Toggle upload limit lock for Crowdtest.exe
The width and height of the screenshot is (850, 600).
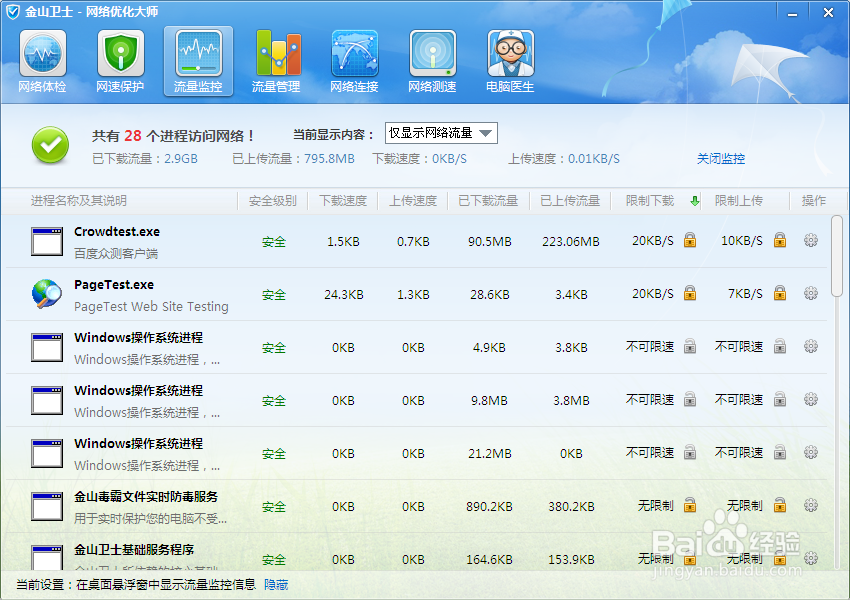(780, 240)
